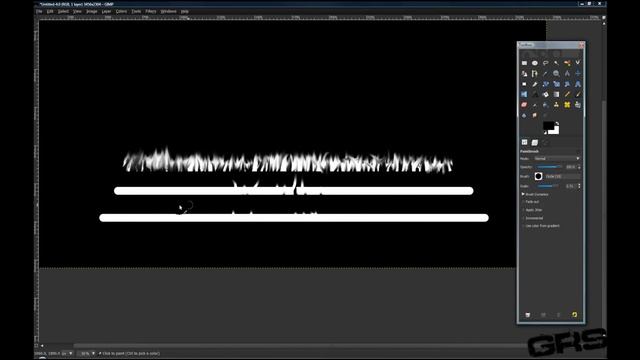Select the Blur/Sharpen tool

point(524,116)
